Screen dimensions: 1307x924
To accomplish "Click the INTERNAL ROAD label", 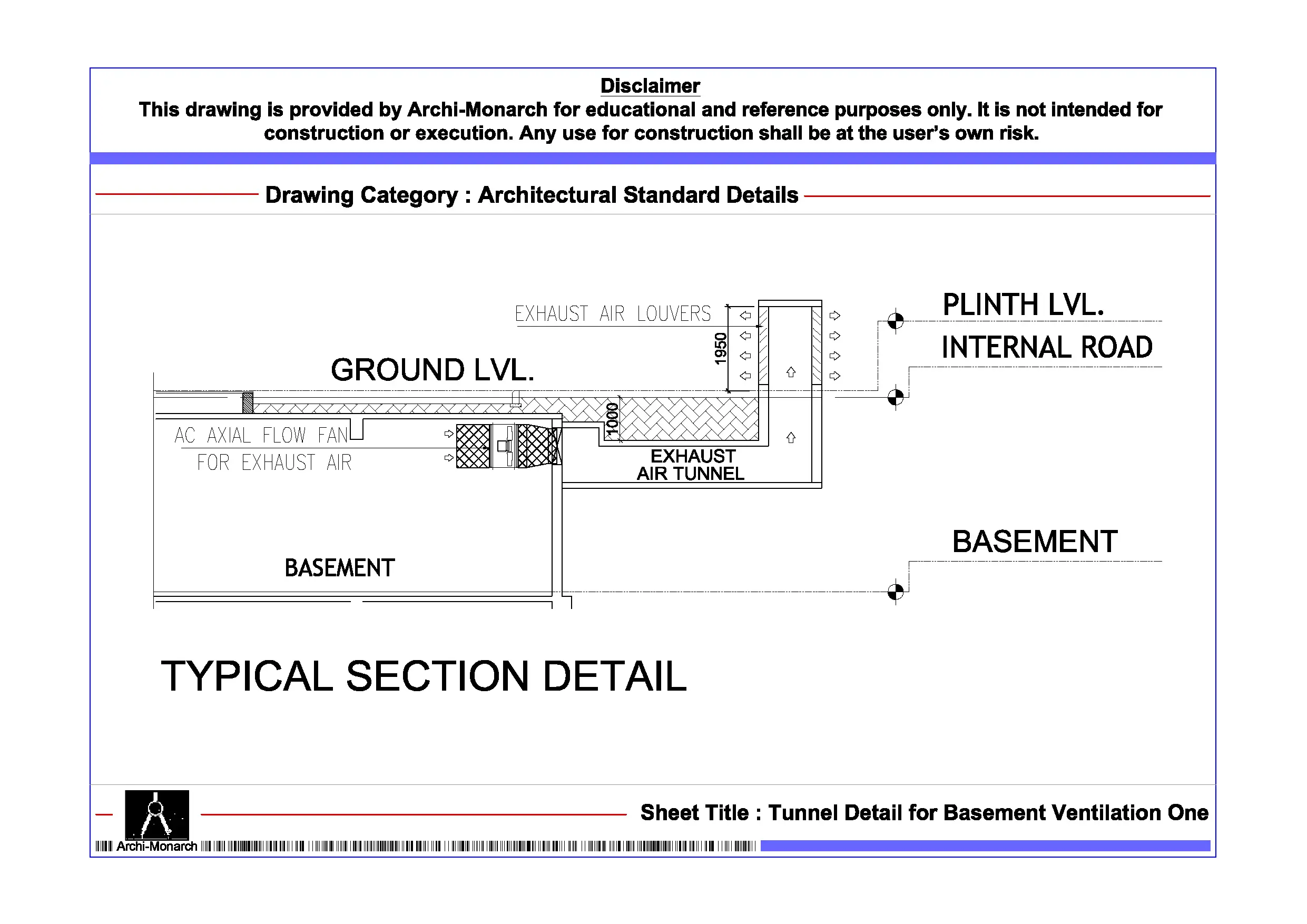I will [1046, 347].
